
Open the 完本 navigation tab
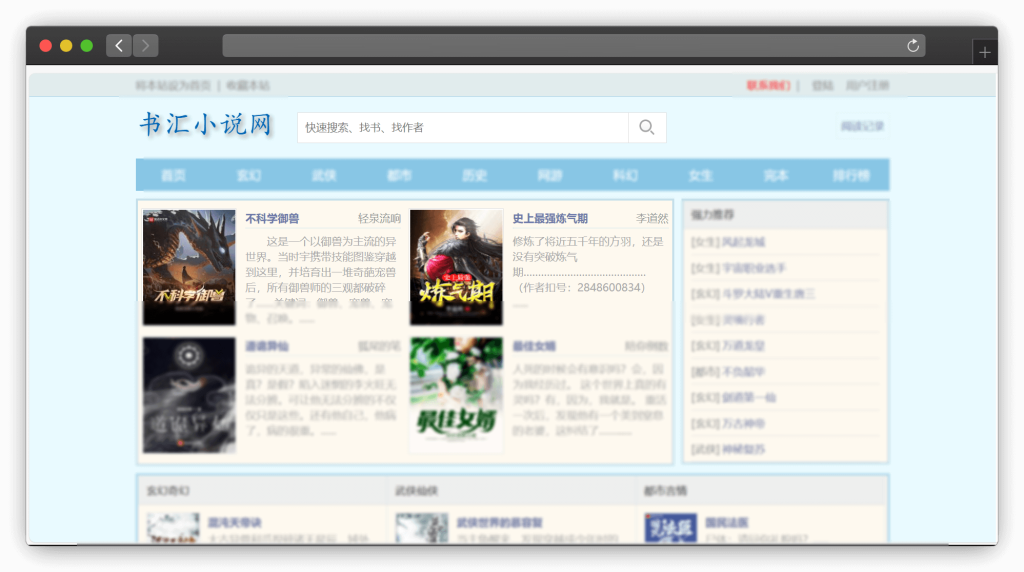click(776, 176)
